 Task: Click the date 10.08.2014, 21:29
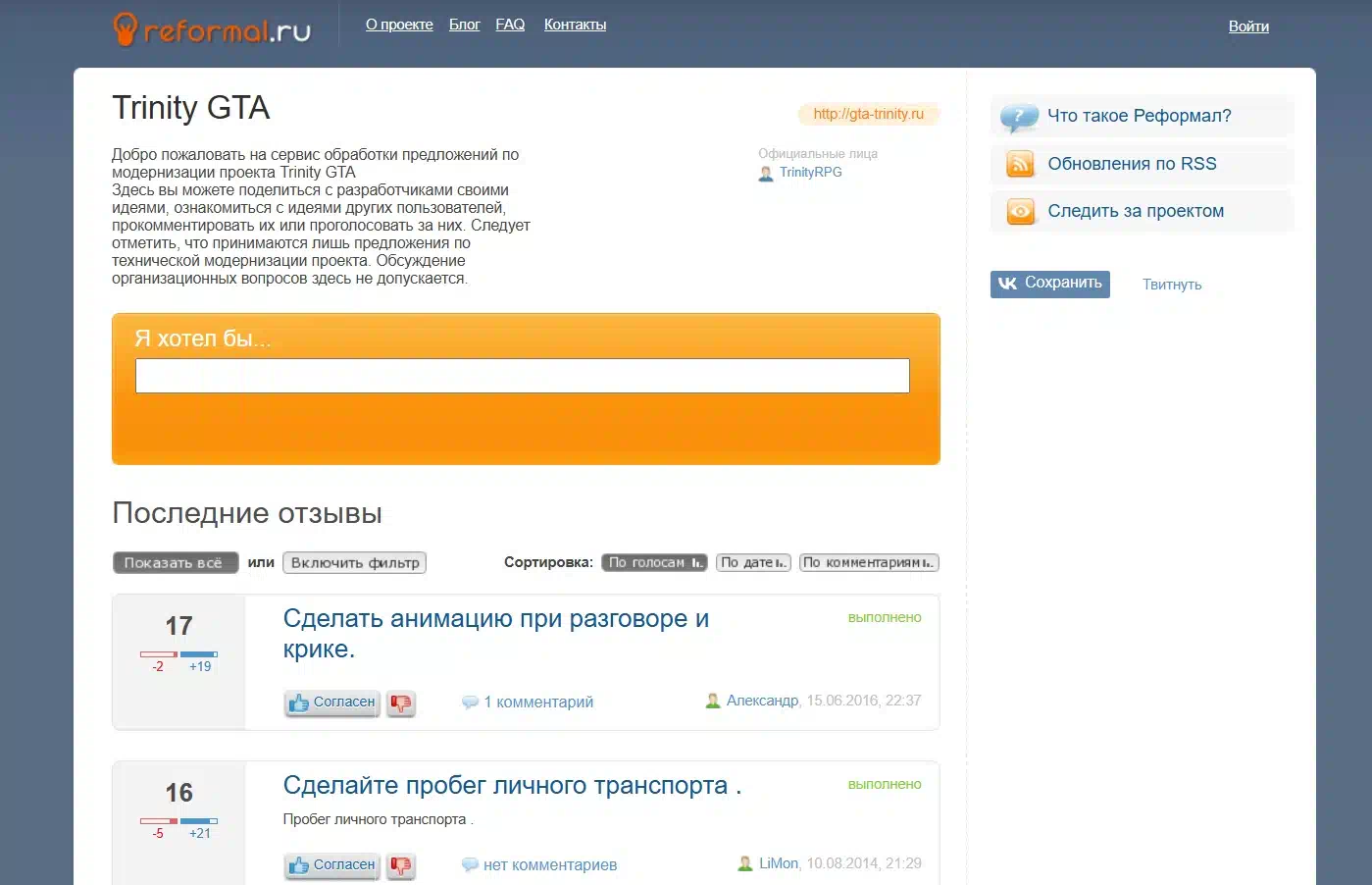click(x=864, y=863)
